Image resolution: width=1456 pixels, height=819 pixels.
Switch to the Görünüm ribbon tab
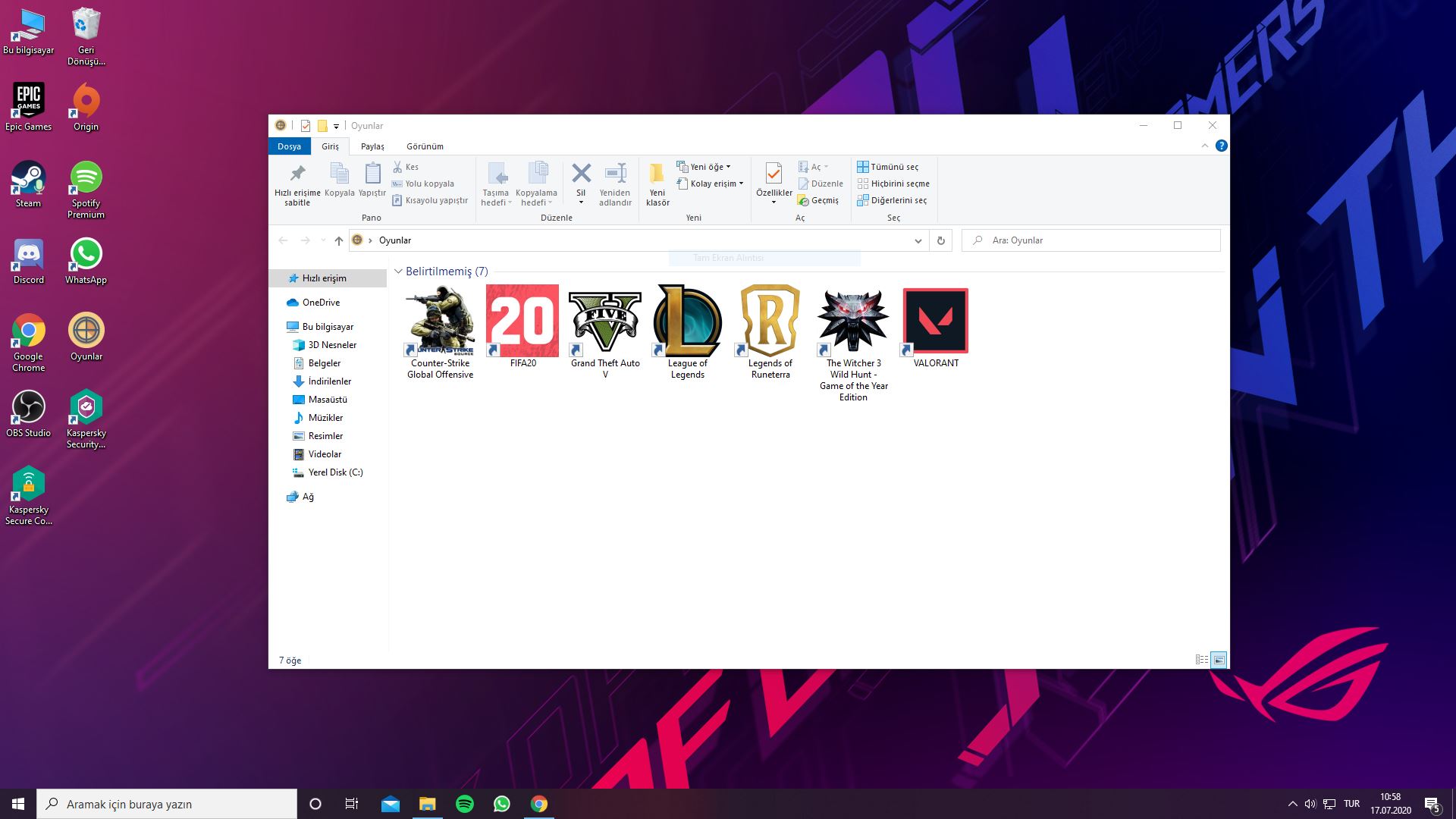tap(425, 146)
